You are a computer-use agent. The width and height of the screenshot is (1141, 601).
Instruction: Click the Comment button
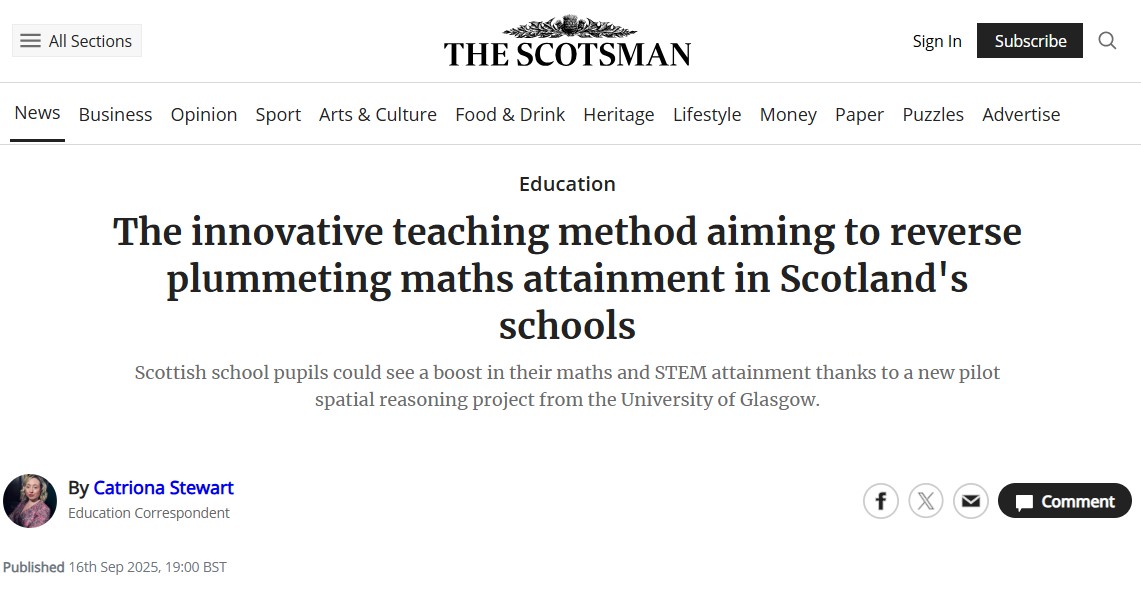tap(1065, 501)
